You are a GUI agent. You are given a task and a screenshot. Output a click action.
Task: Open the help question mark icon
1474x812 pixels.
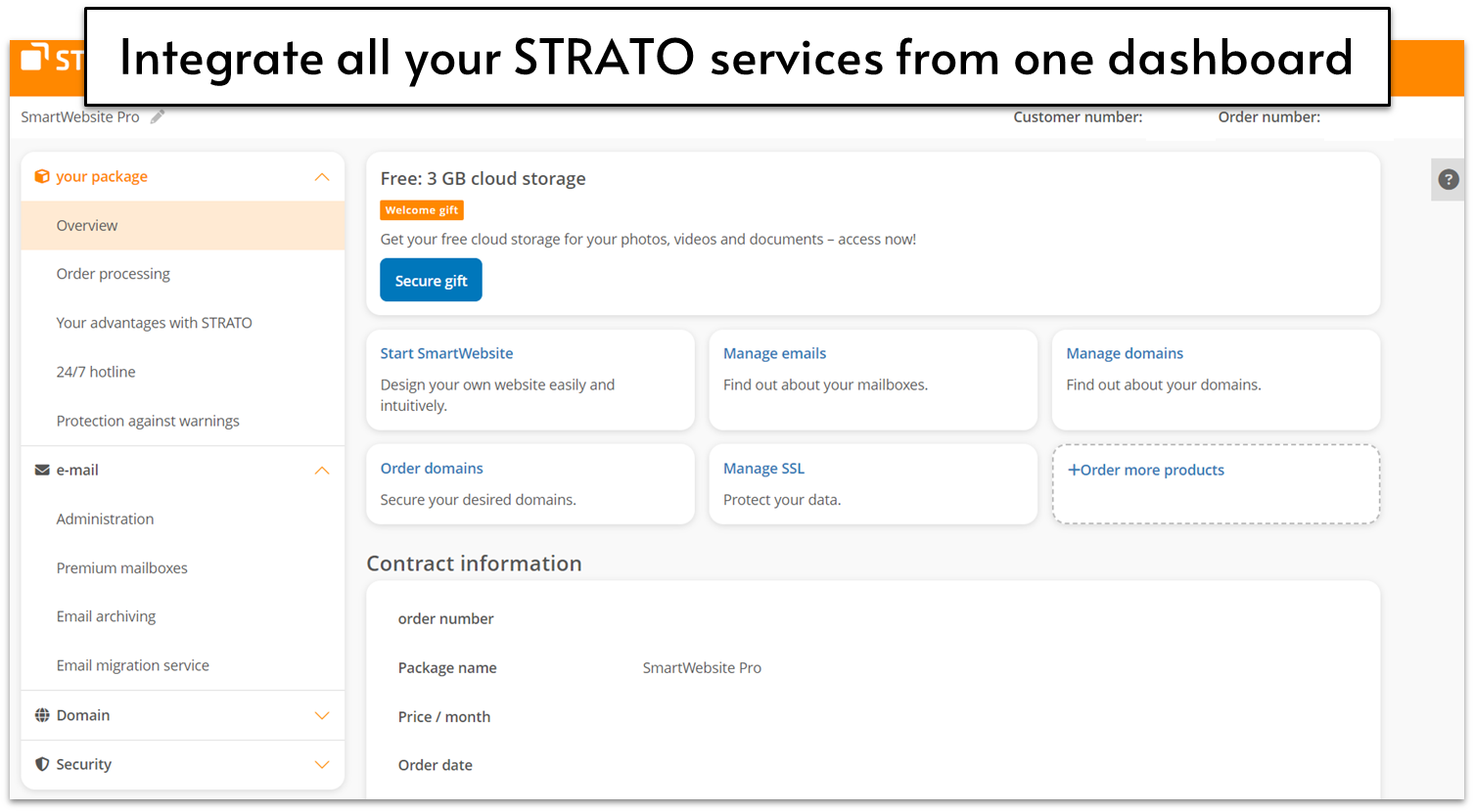click(x=1449, y=180)
